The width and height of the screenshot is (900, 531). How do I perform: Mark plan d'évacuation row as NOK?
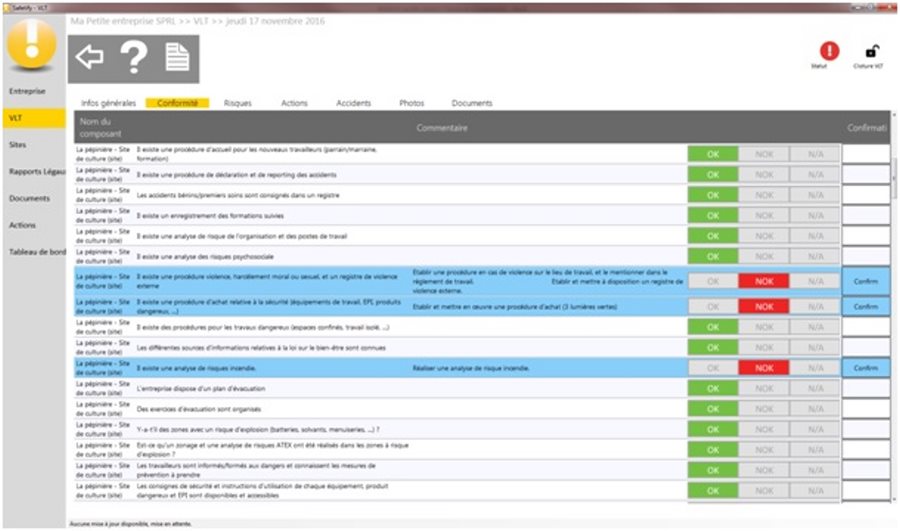click(x=764, y=389)
